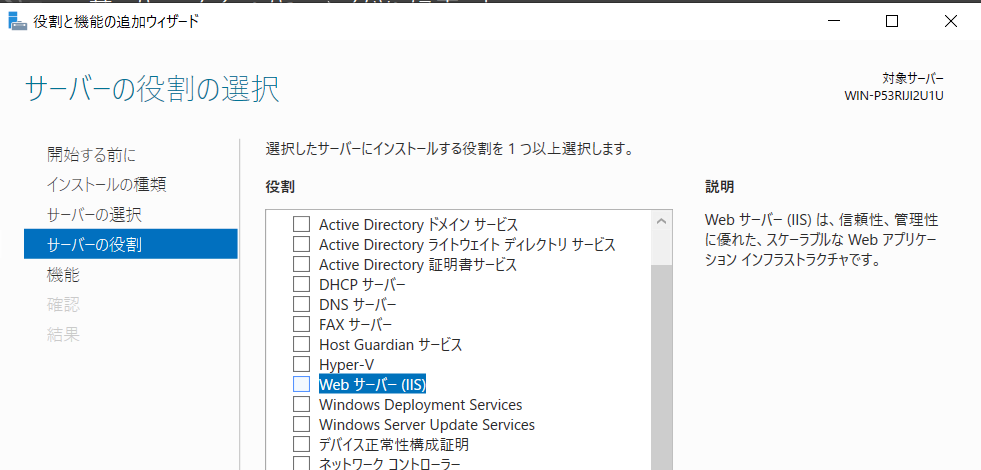Enable the Hyper-V role checkbox
981x470 pixels.
[302, 364]
